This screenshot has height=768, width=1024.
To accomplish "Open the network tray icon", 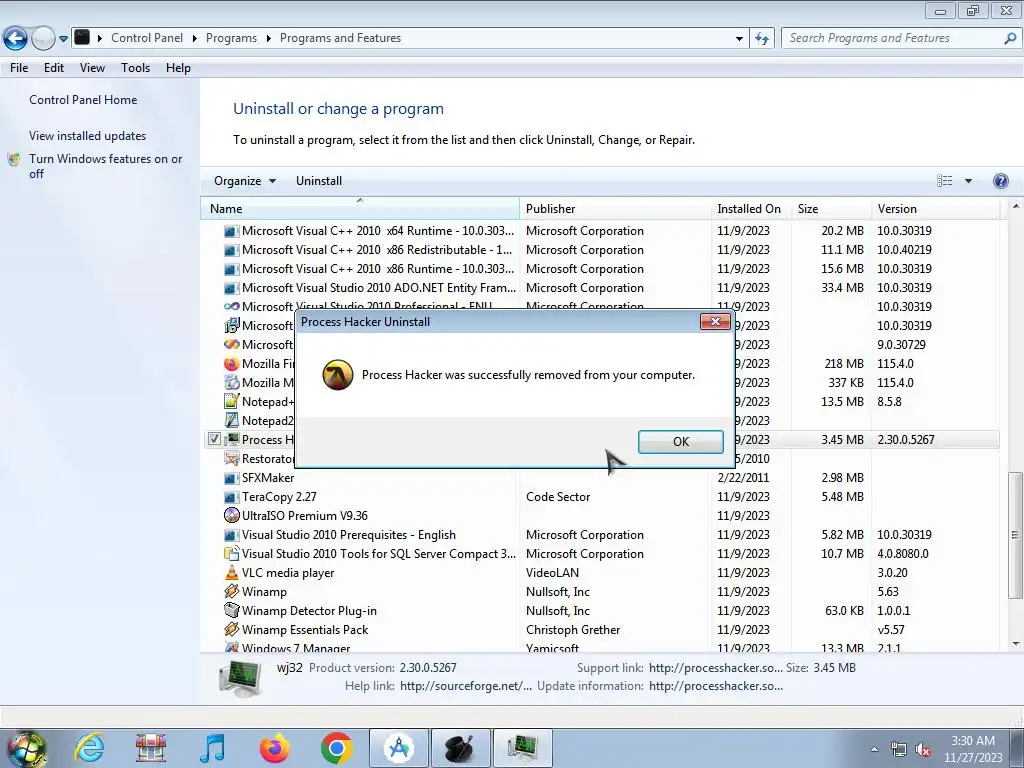I will 899,750.
